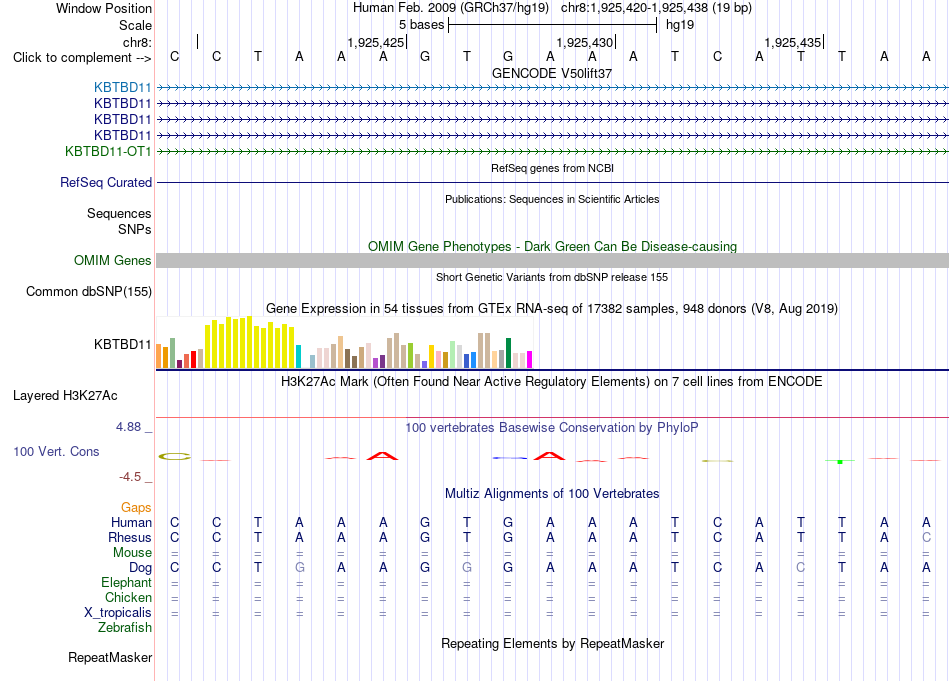The width and height of the screenshot is (950, 681).
Task: Click the dark green GTEx expression bar
Action: [x=508, y=353]
